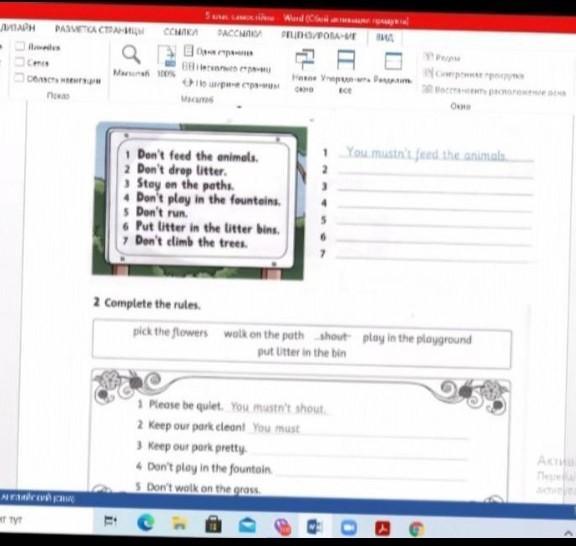Open Microsoft Edge from the taskbar
The width and height of the screenshot is (576, 546).
point(146,522)
